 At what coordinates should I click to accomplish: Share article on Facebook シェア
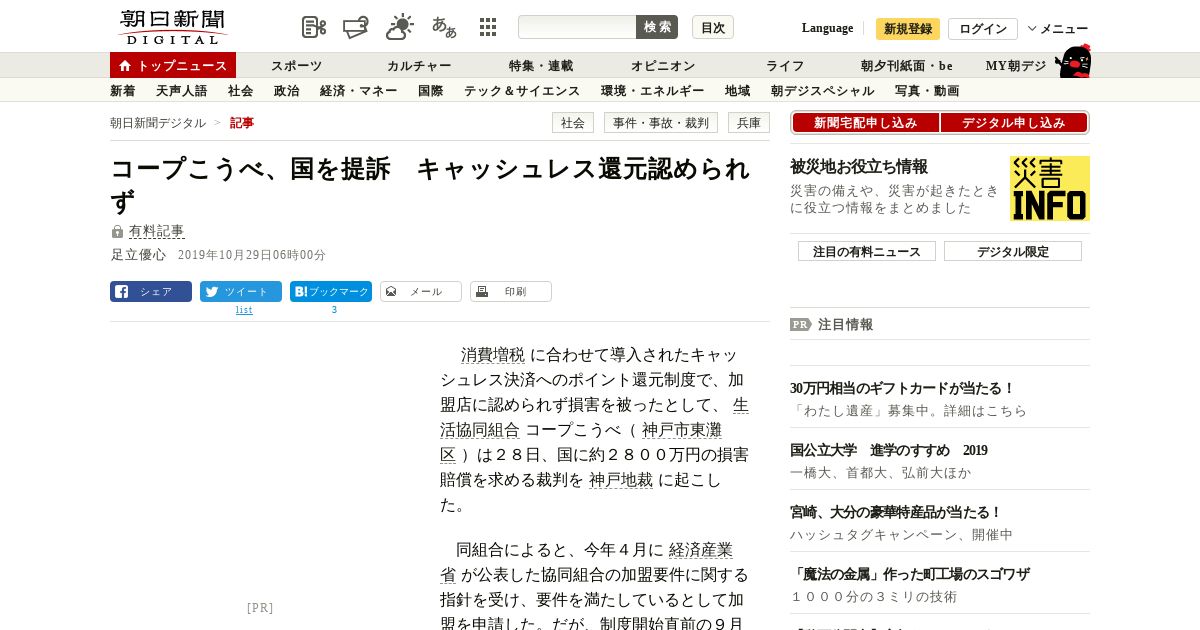(x=151, y=291)
